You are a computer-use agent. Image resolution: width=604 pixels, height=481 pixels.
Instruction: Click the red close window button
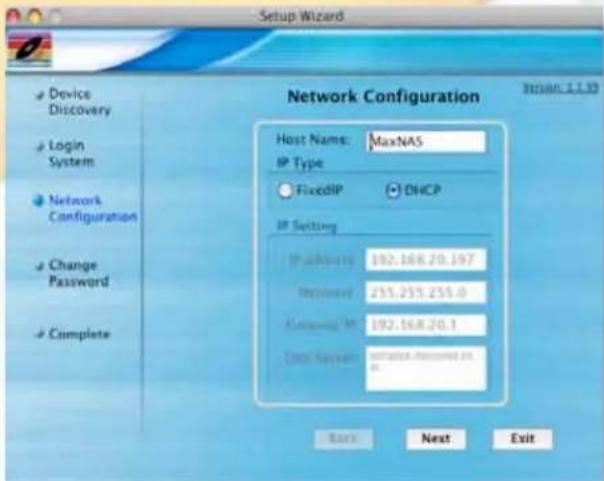click(x=13, y=17)
